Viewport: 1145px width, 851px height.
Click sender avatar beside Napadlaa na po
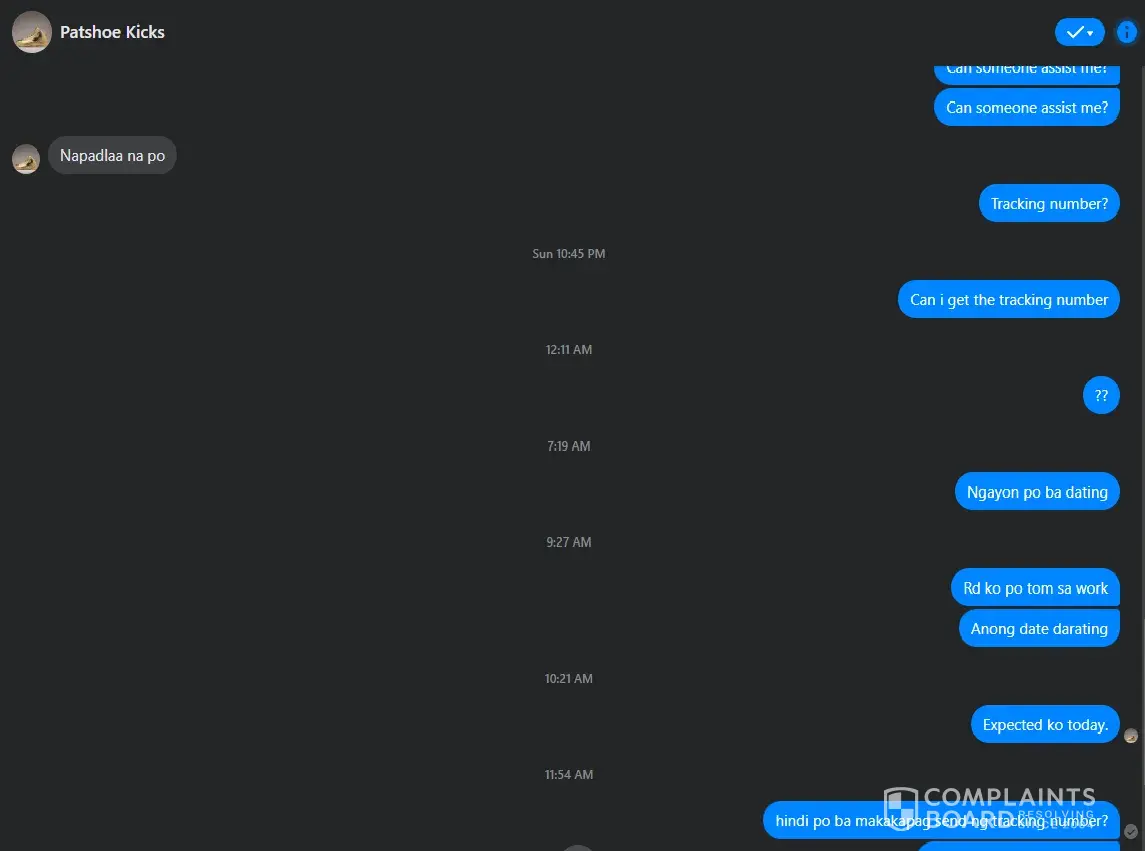26,159
